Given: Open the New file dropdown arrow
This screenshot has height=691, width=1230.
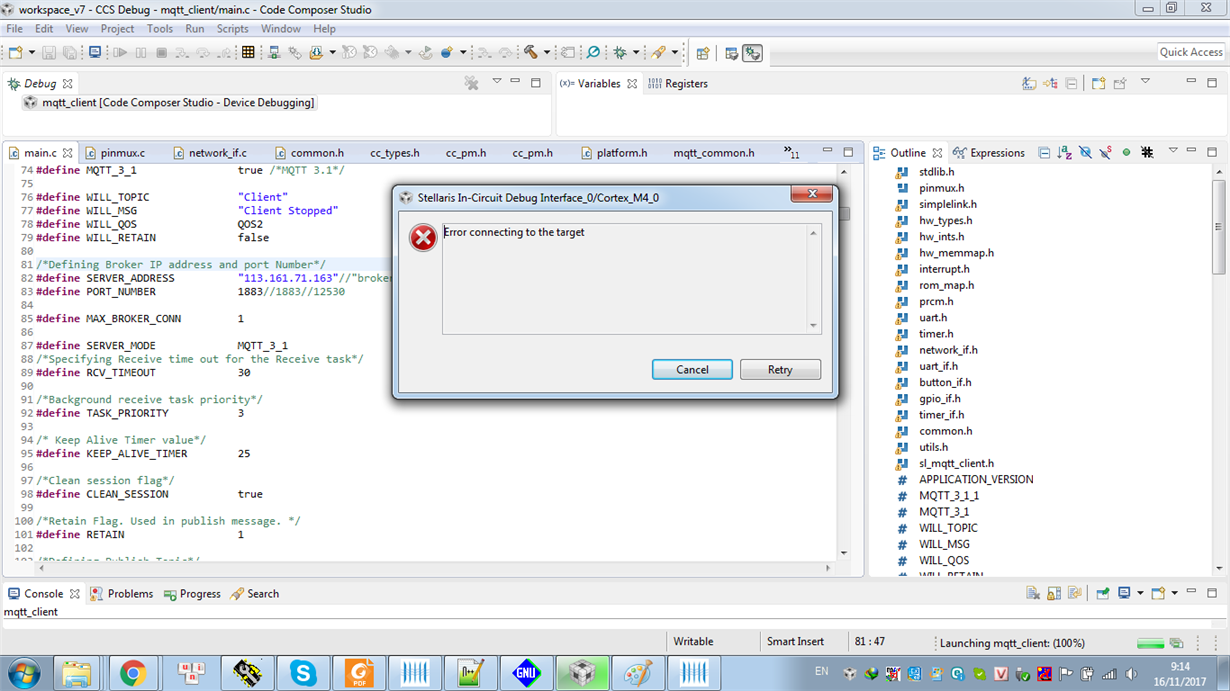Looking at the screenshot, I should (32, 52).
